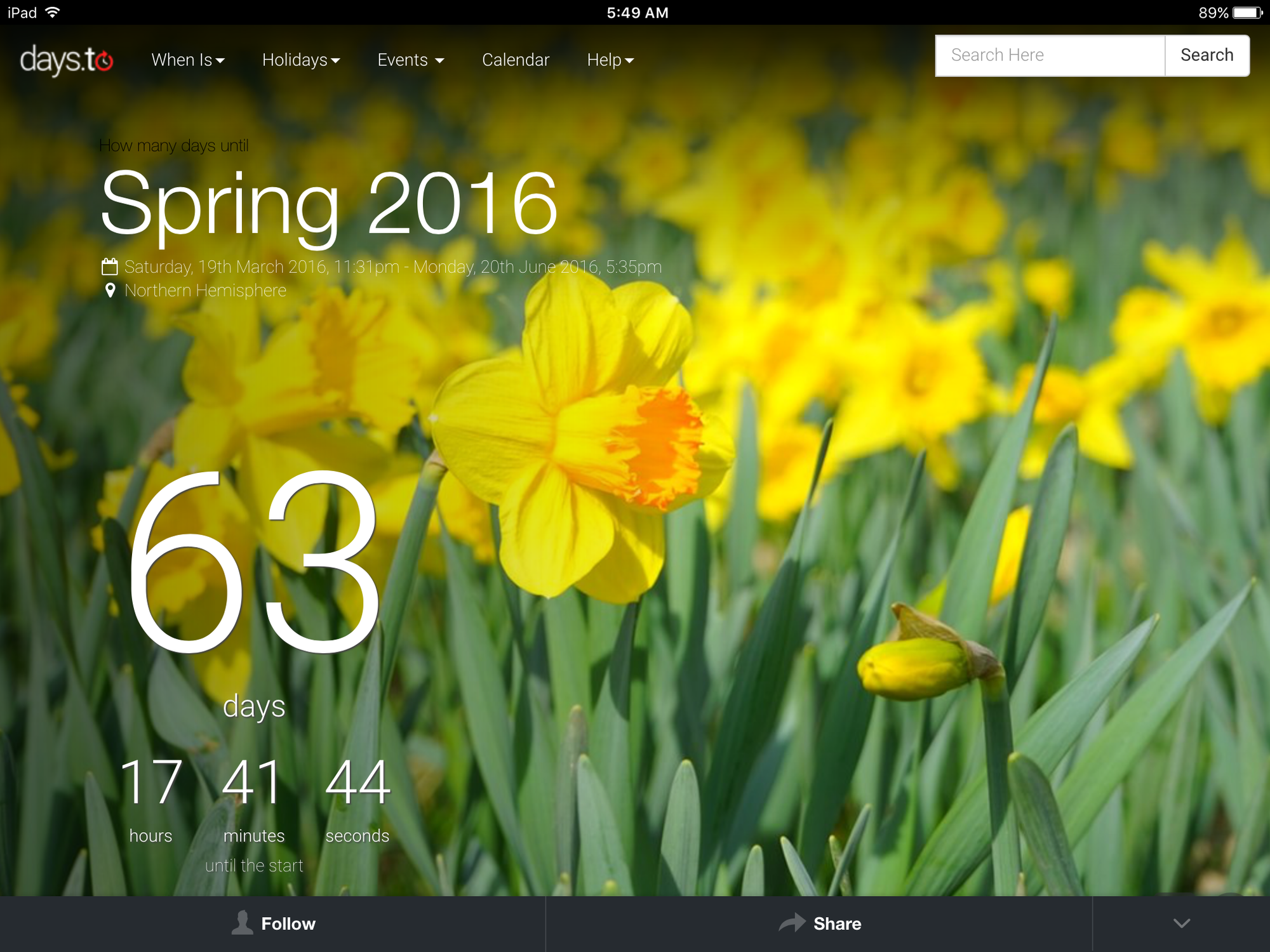Click the 63 days countdown number

click(254, 562)
